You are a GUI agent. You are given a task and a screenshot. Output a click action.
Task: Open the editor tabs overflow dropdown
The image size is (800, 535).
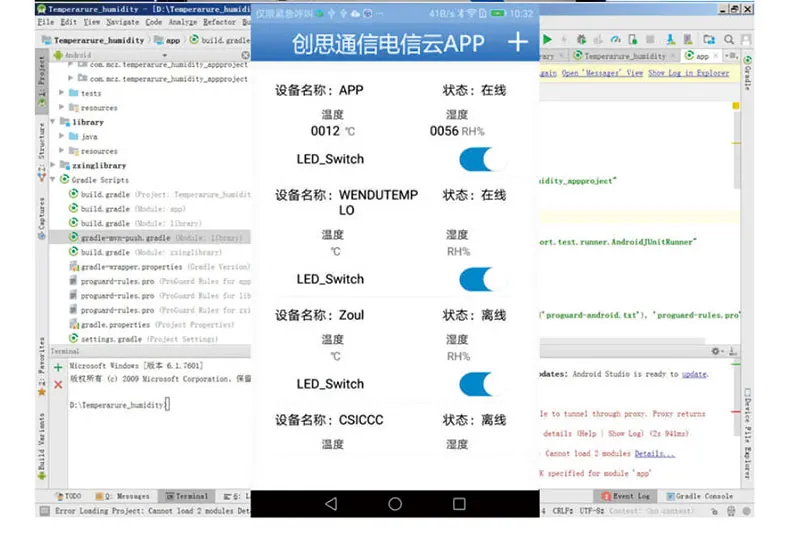tap(731, 55)
